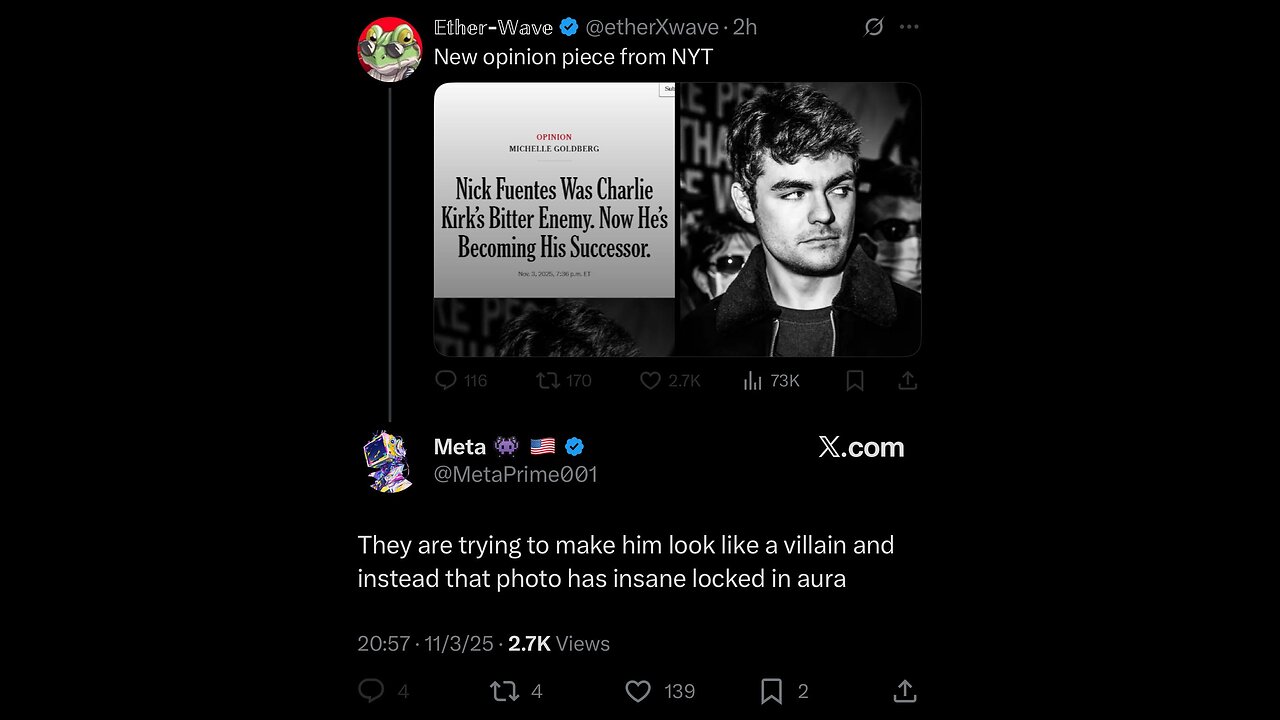The height and width of the screenshot is (720, 1280).
Task: Like the Ether-Wave post with 2.7K likes
Action: (651, 380)
